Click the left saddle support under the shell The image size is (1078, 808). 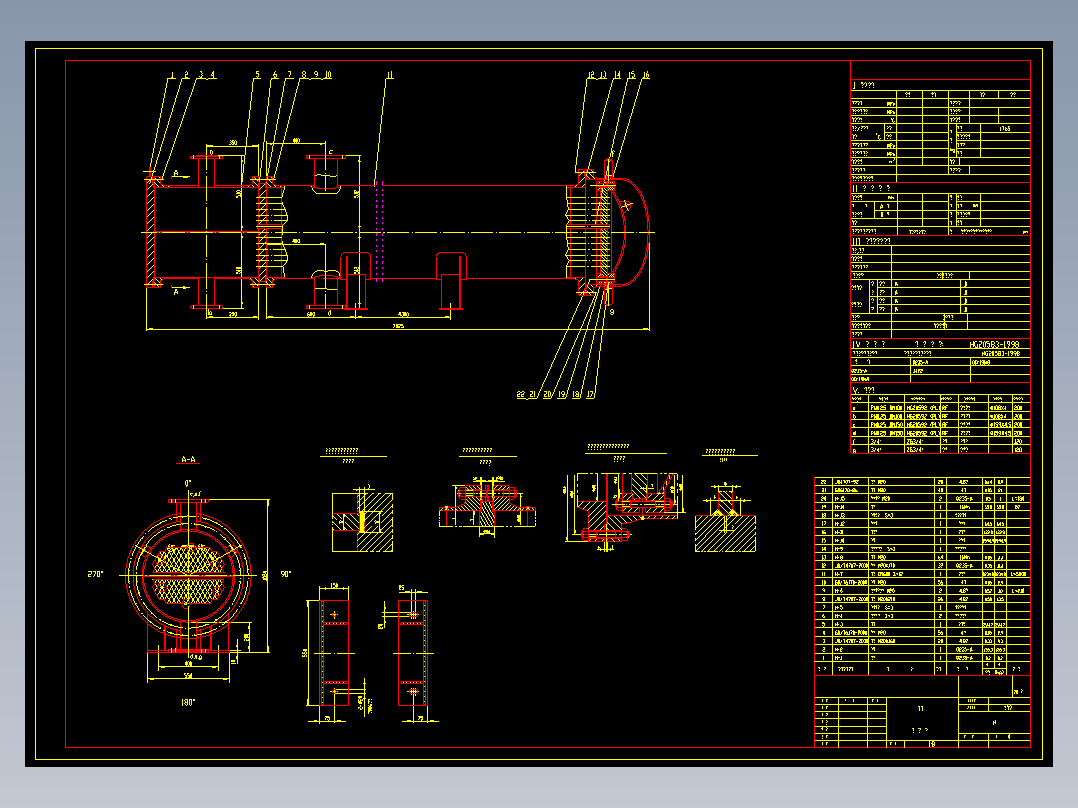(355, 281)
